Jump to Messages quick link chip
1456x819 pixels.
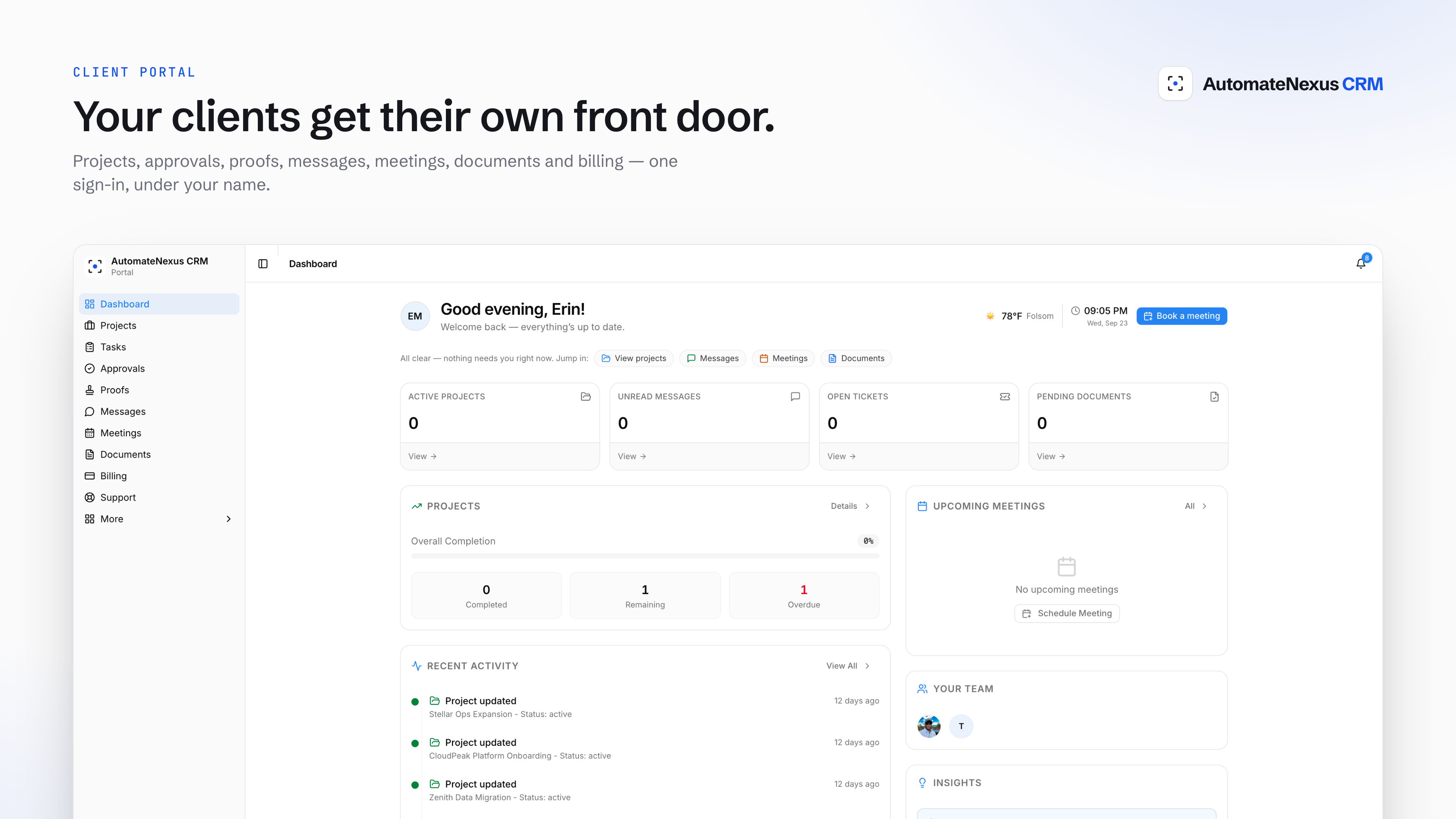713,358
